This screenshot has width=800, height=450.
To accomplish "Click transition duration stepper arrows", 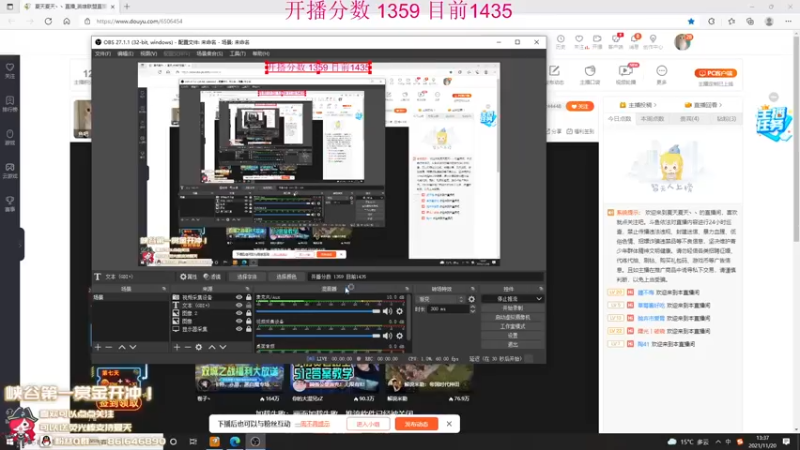I will click(x=472, y=309).
